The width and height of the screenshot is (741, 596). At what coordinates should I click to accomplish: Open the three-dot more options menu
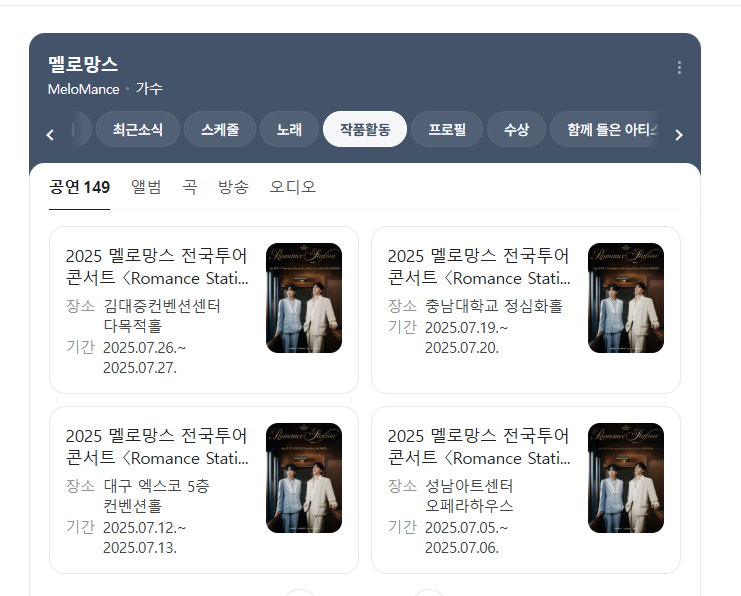679,68
